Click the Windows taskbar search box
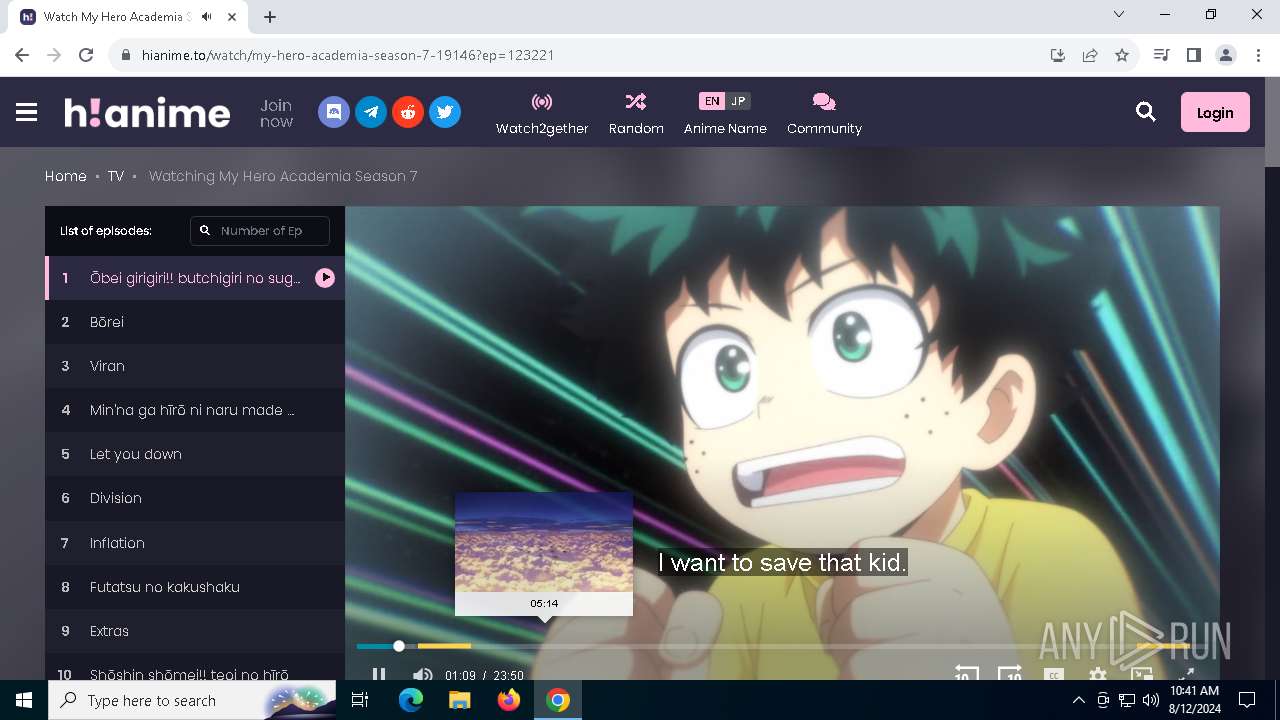The height and width of the screenshot is (720, 1280). click(x=193, y=700)
